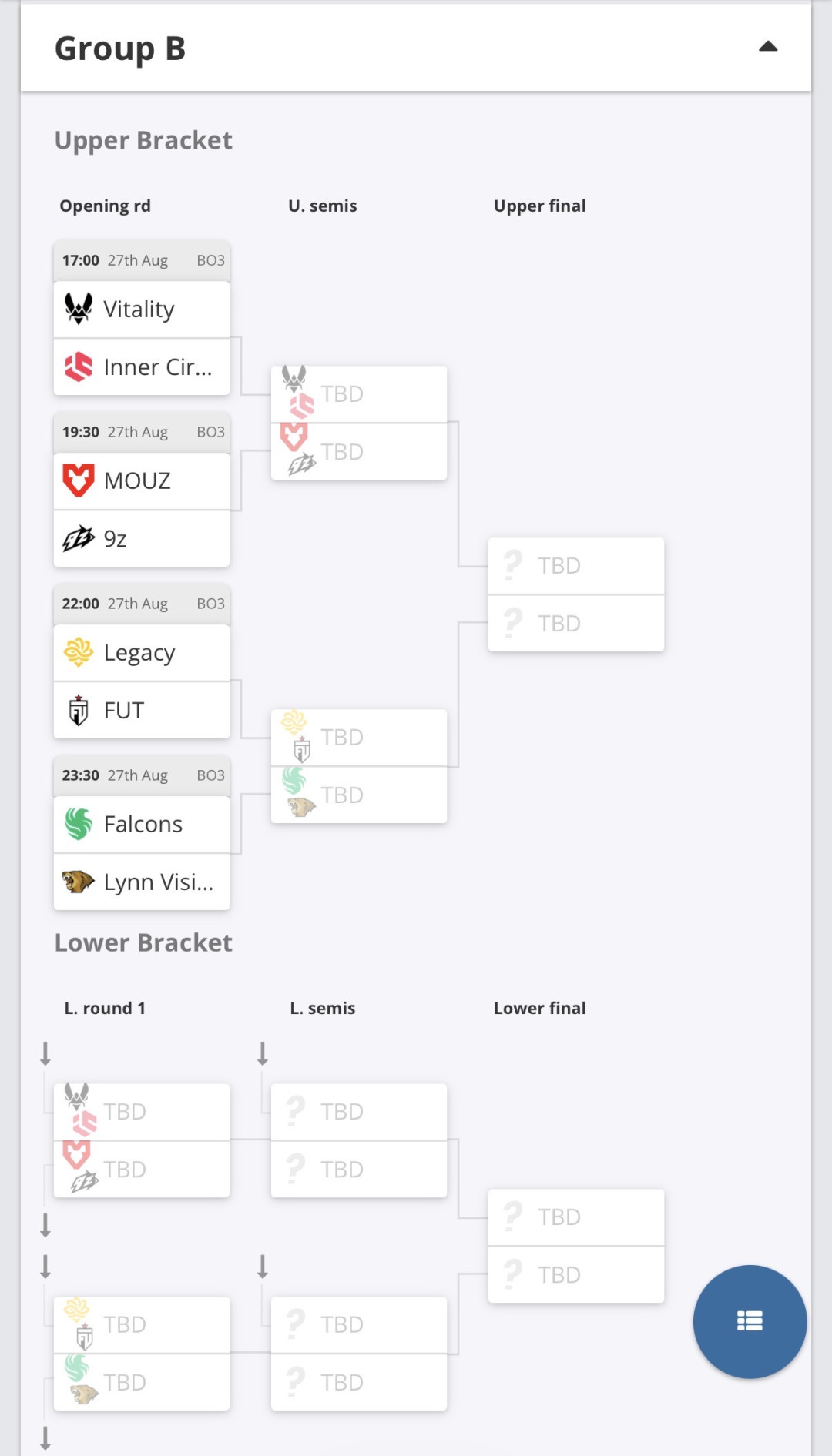Open the Vitality team logo
The height and width of the screenshot is (1456, 832).
79,309
